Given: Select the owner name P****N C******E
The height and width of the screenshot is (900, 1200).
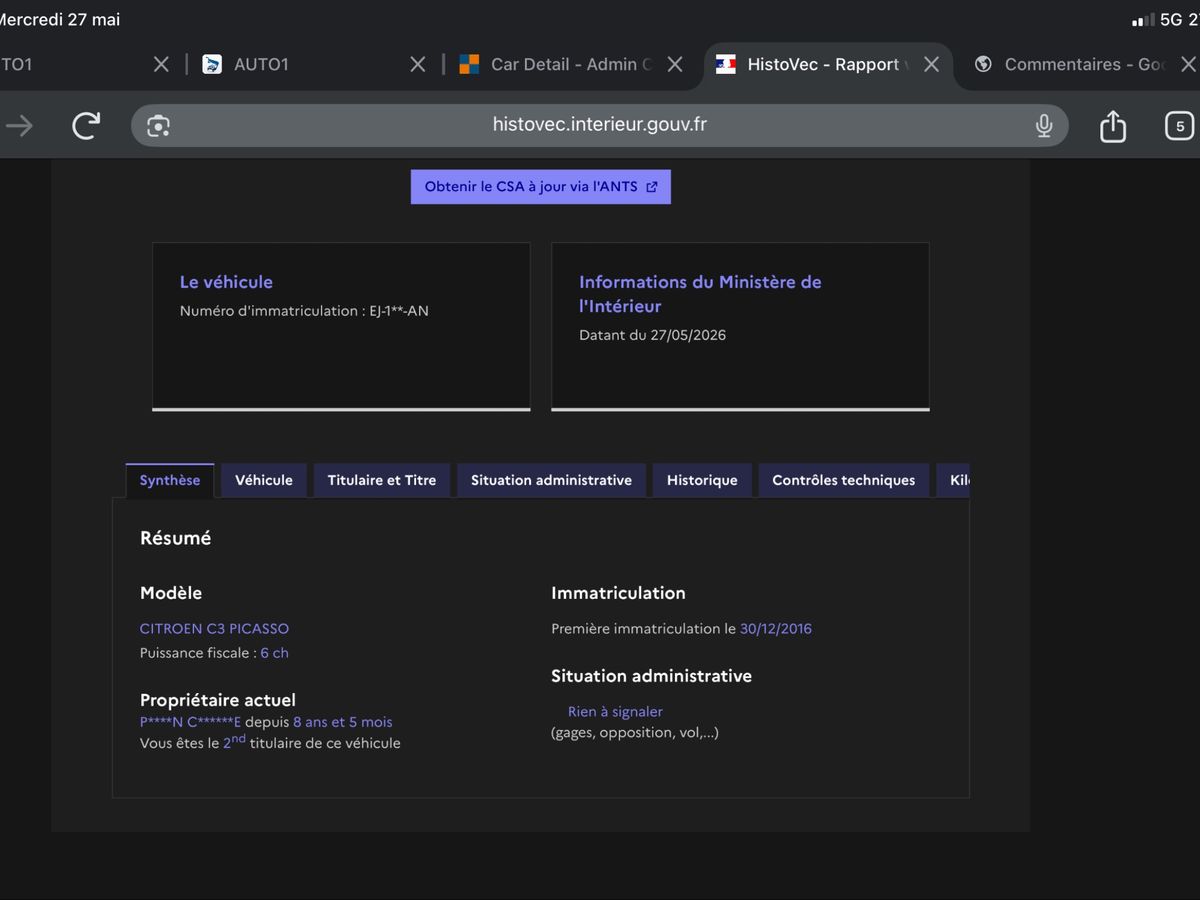Looking at the screenshot, I should point(191,722).
